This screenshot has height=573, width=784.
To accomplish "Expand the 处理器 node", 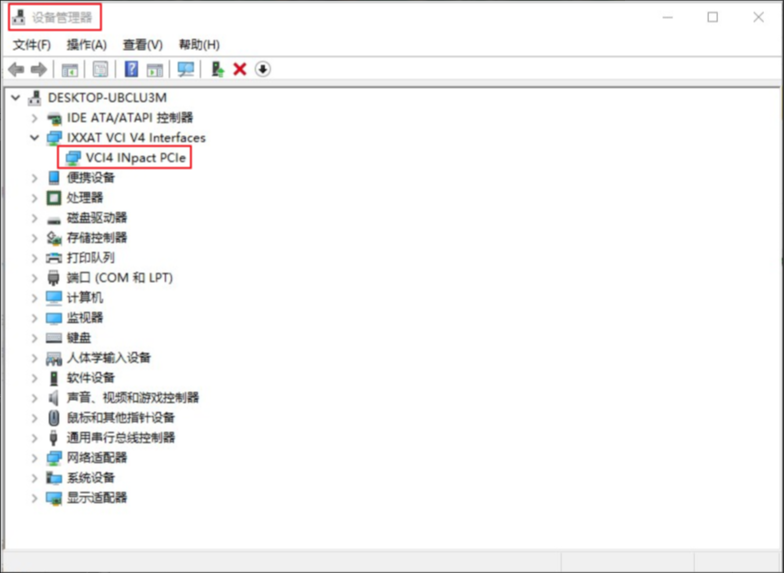I will (34, 198).
